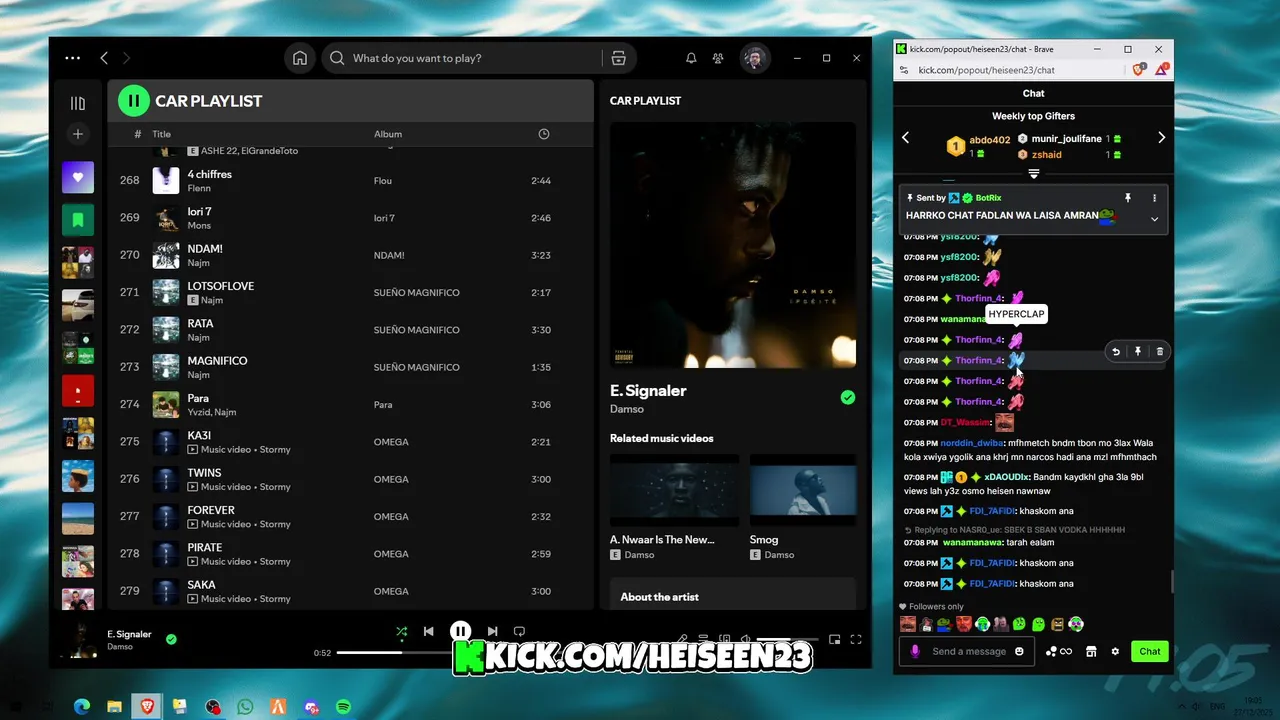The image size is (1280, 720).
Task: Create a new playlist with plus icon
Action: coord(78,134)
